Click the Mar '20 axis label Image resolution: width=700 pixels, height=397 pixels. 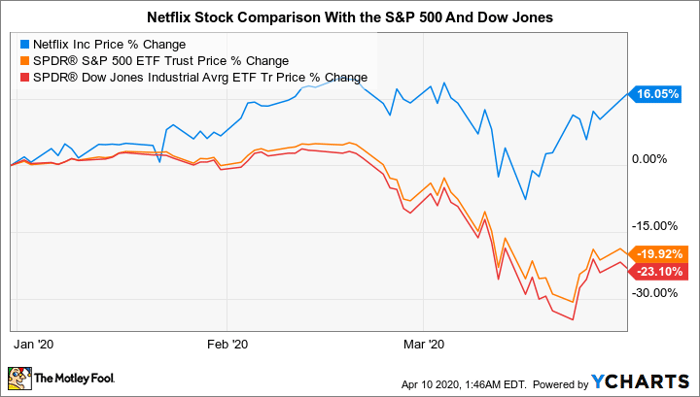[x=424, y=344]
